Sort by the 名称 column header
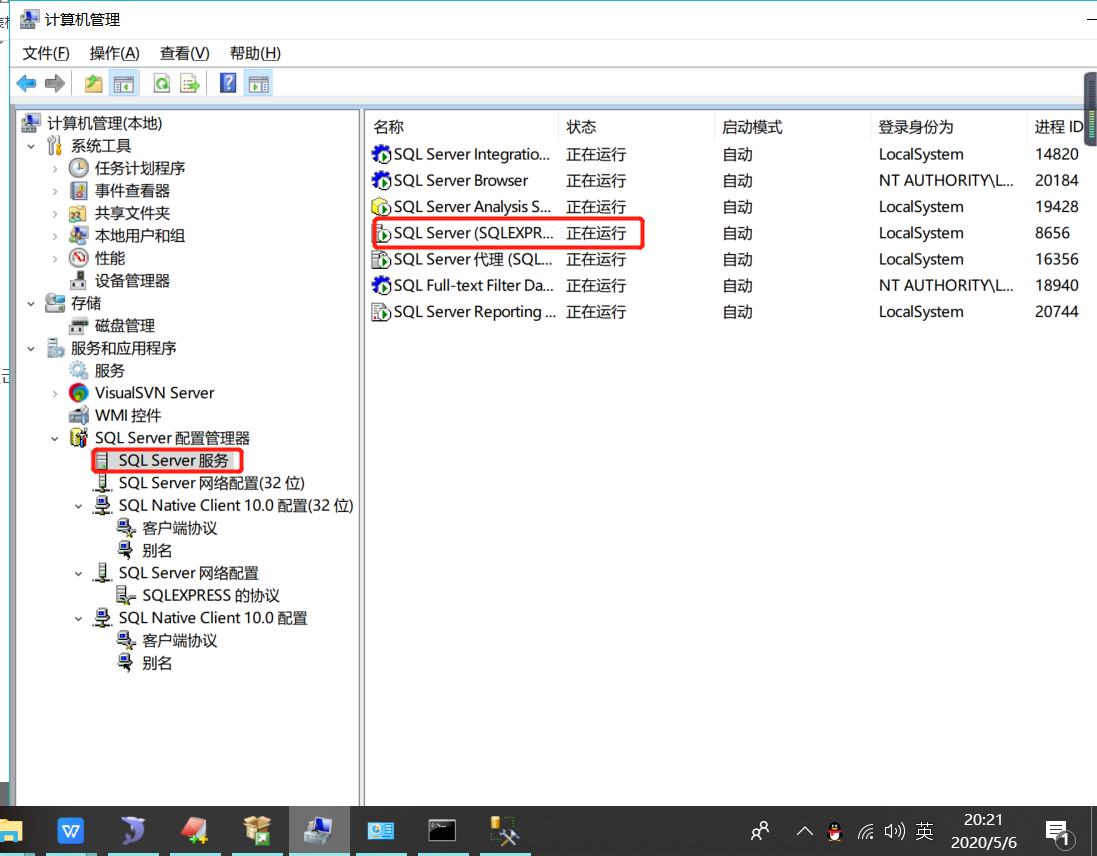The height and width of the screenshot is (856, 1097). pos(462,127)
